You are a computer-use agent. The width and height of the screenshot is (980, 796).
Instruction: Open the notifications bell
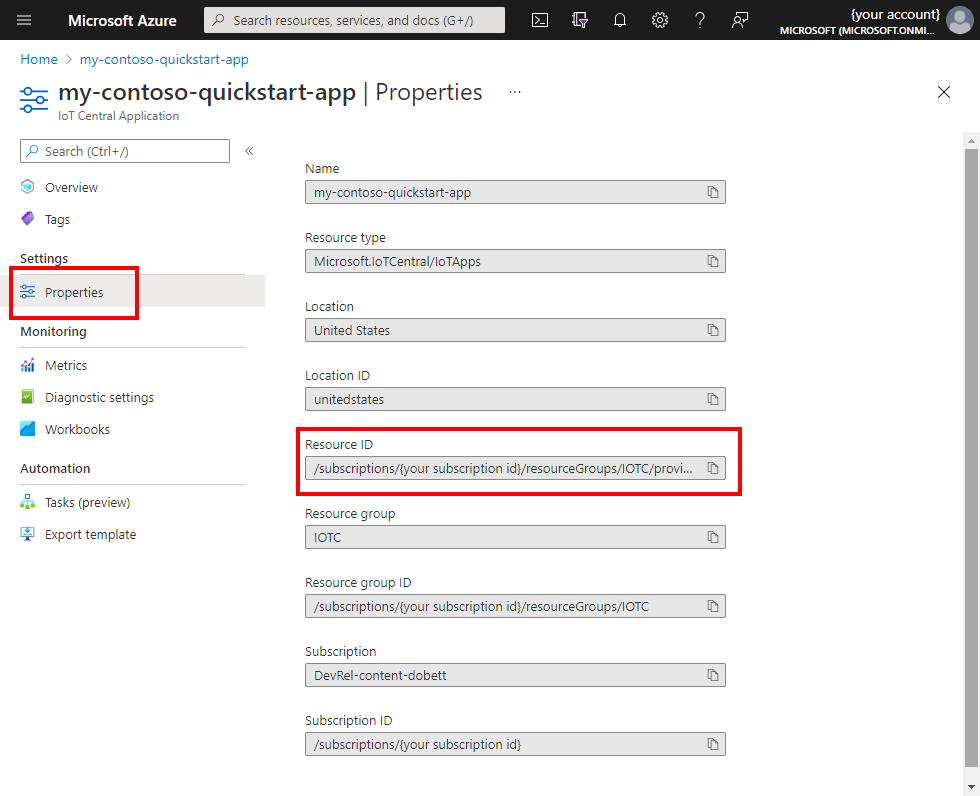pos(620,20)
